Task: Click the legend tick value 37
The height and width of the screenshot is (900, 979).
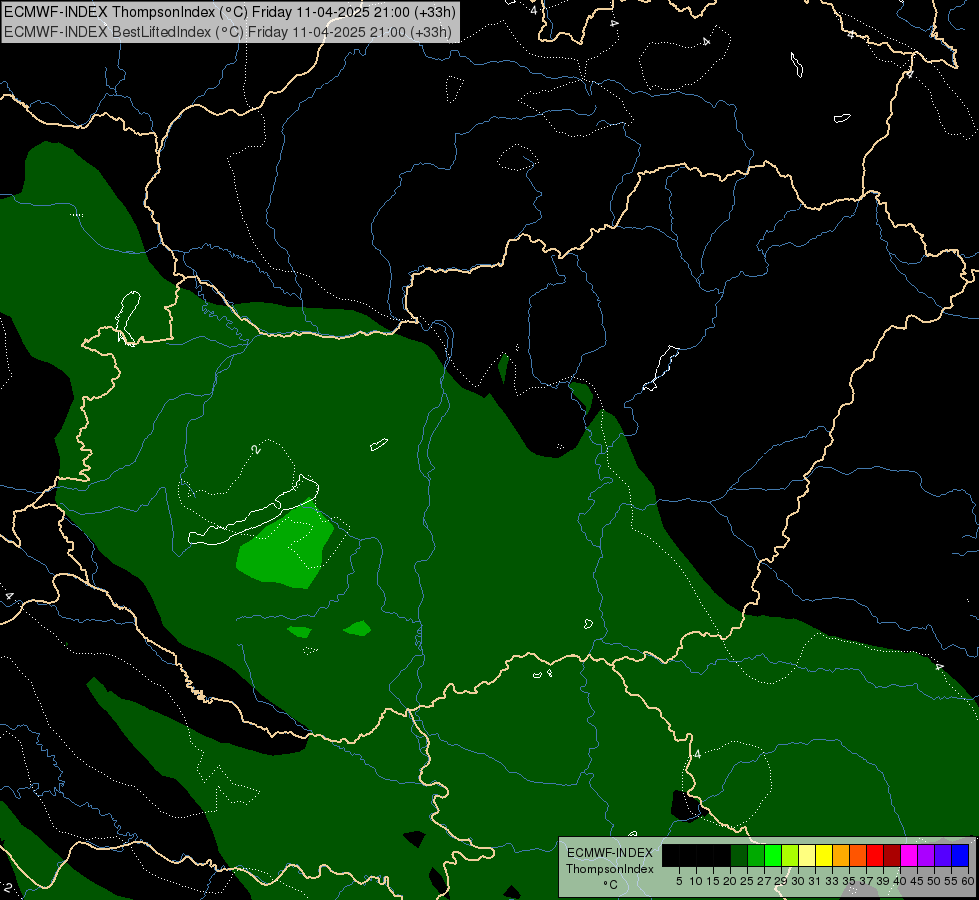Action: coord(866,881)
